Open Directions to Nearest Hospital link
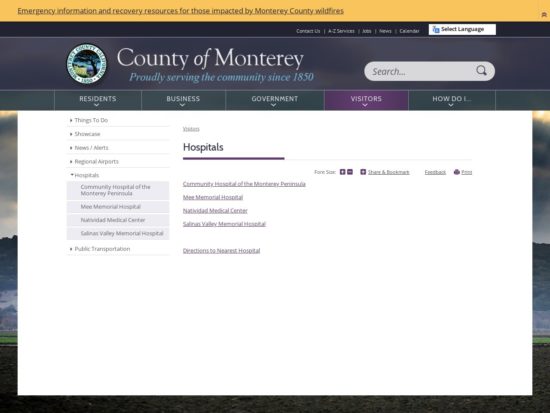 (x=221, y=251)
